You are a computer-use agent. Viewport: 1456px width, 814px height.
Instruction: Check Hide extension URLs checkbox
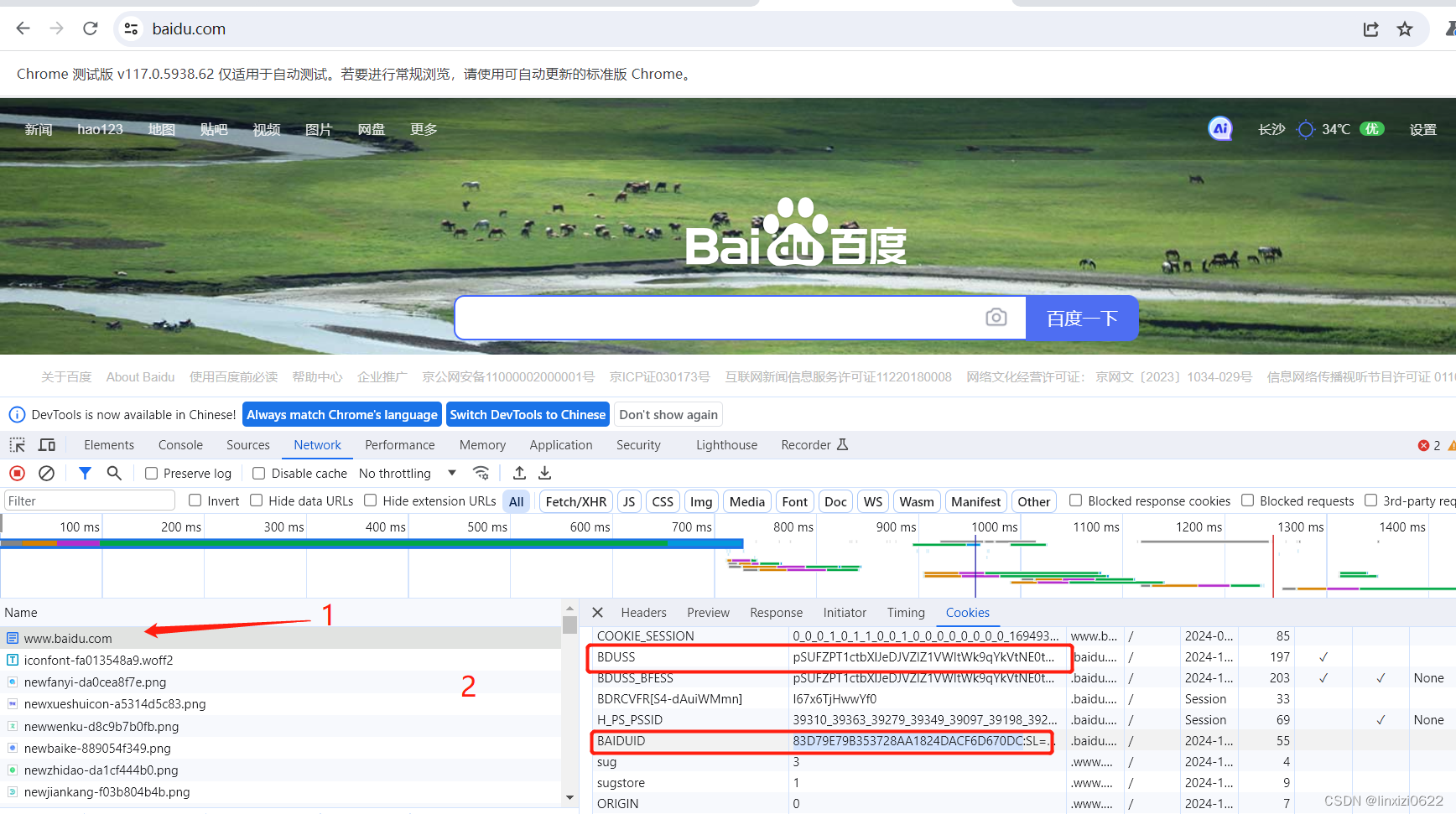[371, 500]
